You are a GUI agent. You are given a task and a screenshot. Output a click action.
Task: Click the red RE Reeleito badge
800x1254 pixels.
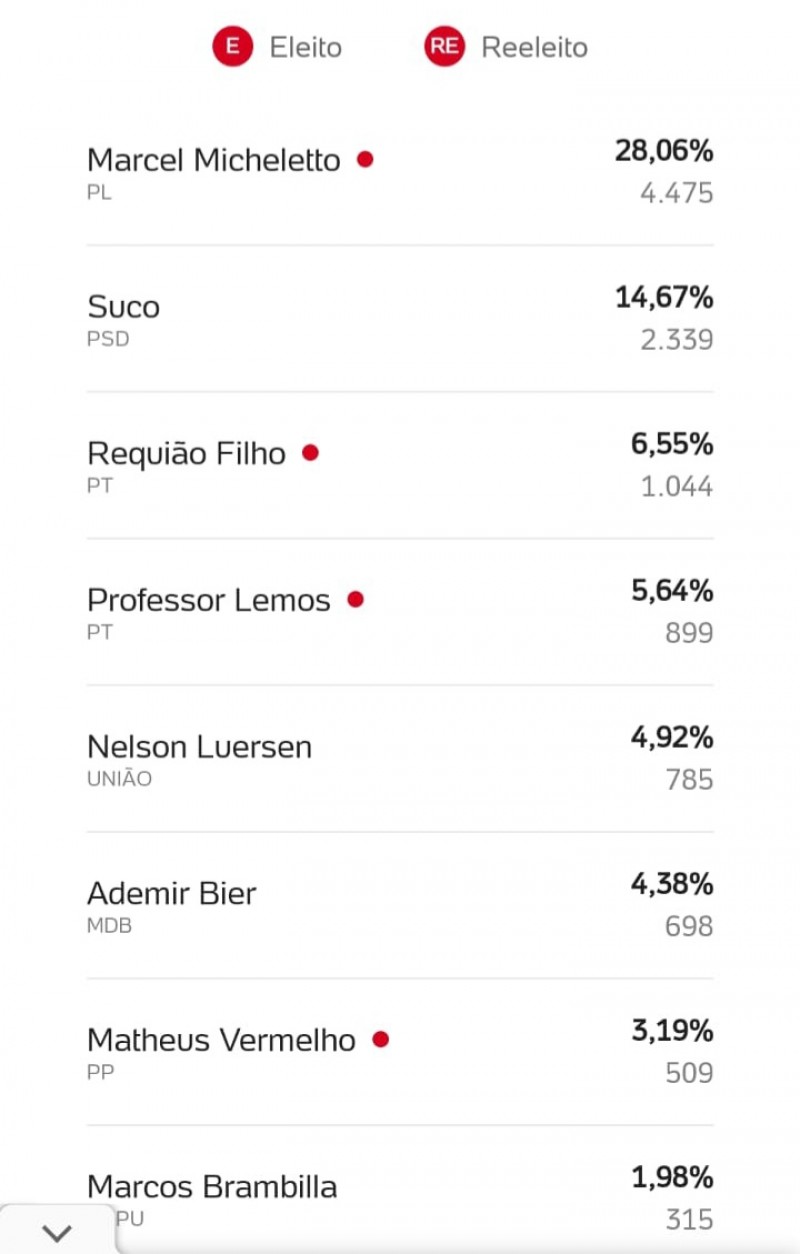(x=445, y=47)
